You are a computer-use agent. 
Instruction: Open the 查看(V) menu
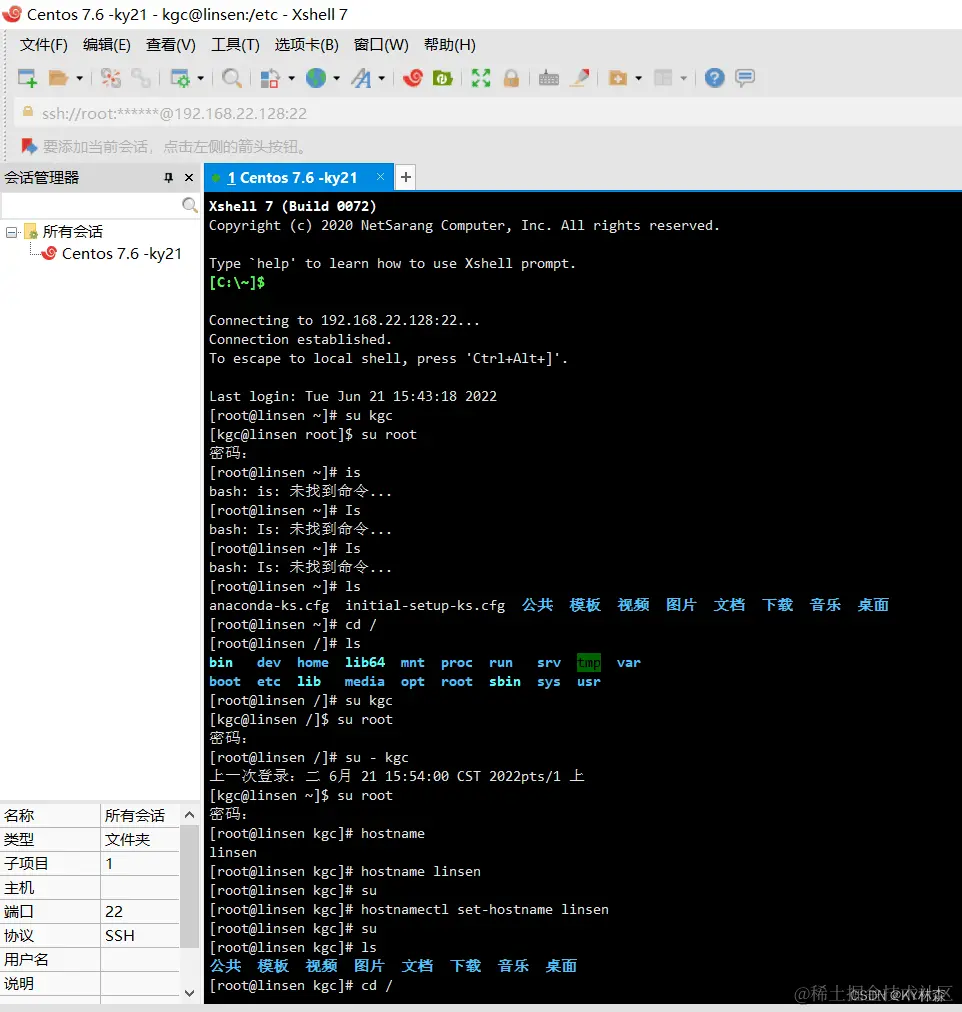click(x=170, y=45)
